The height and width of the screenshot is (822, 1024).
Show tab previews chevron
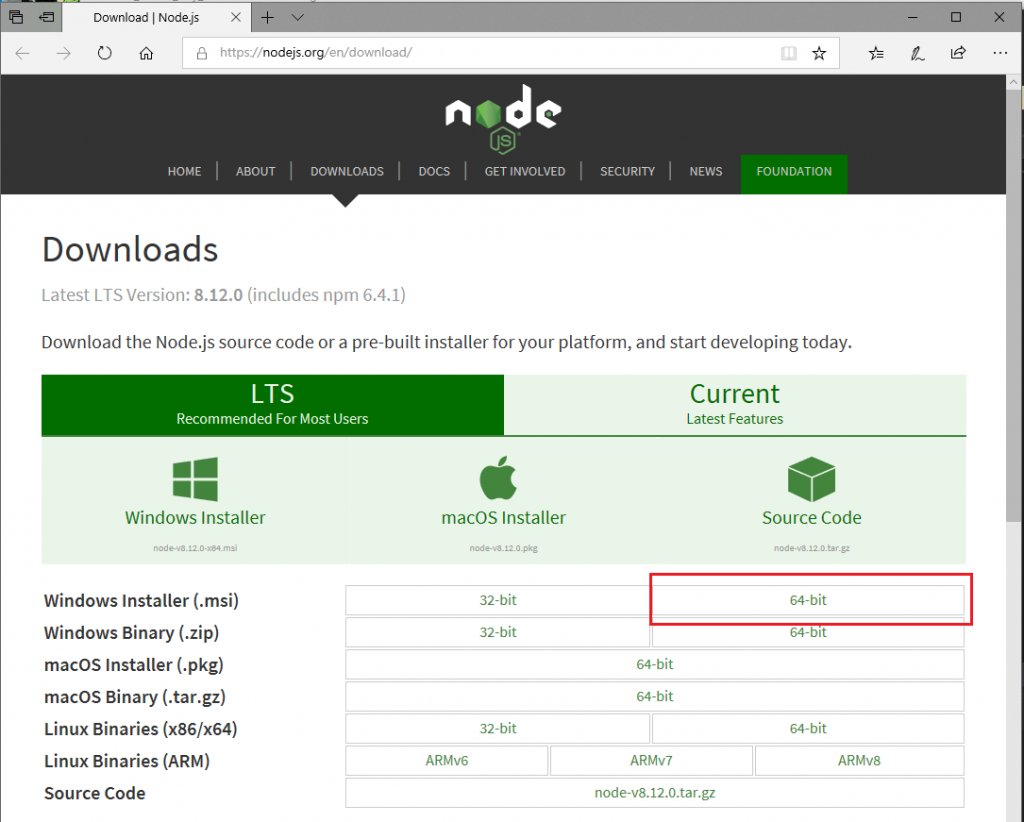click(298, 18)
